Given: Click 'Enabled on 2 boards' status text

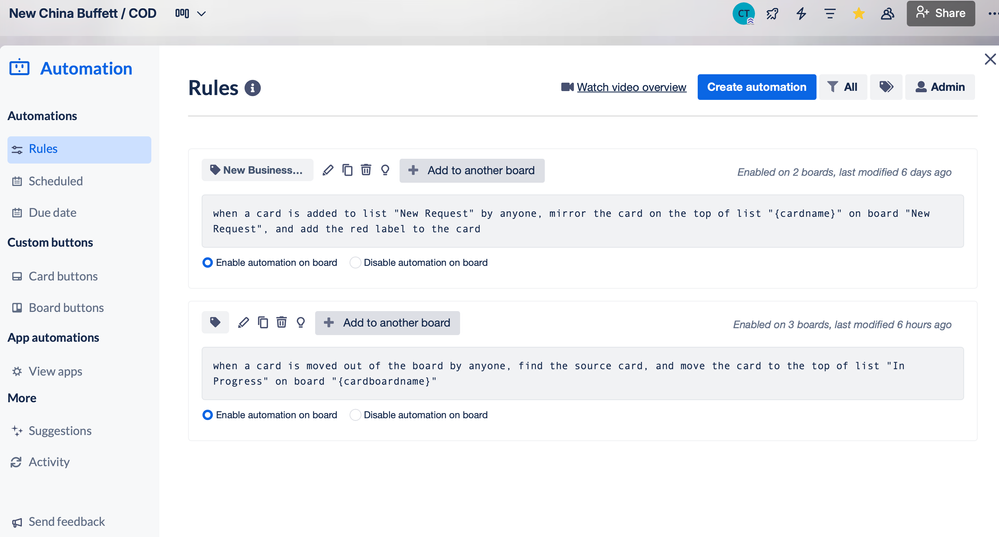Looking at the screenshot, I should tap(844, 172).
